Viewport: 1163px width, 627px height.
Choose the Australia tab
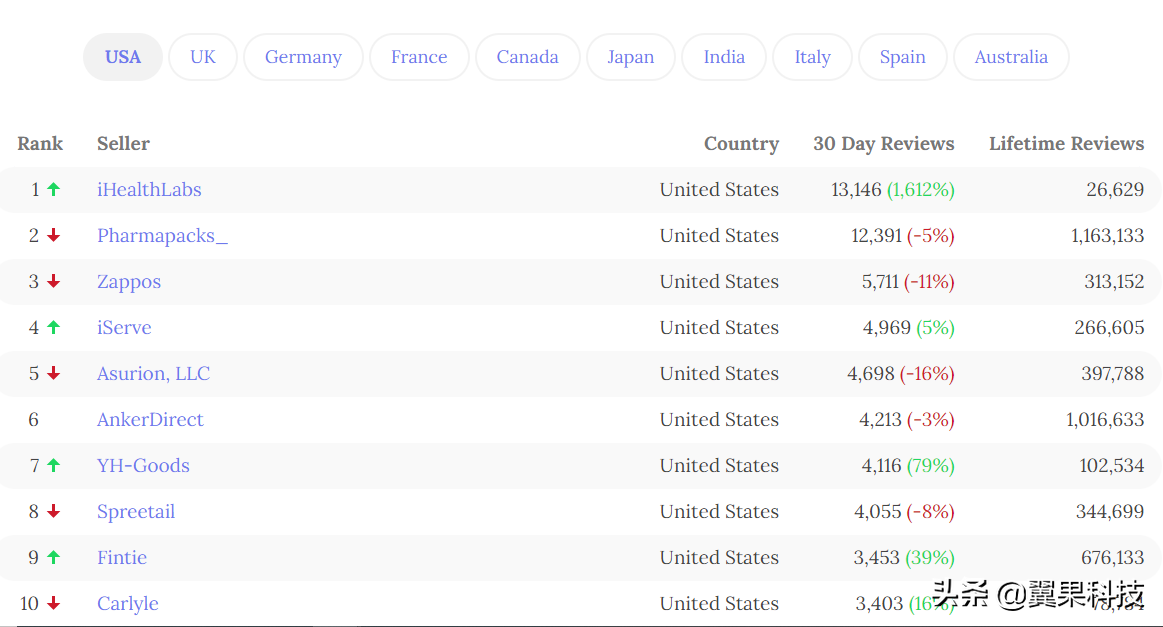click(x=1011, y=57)
